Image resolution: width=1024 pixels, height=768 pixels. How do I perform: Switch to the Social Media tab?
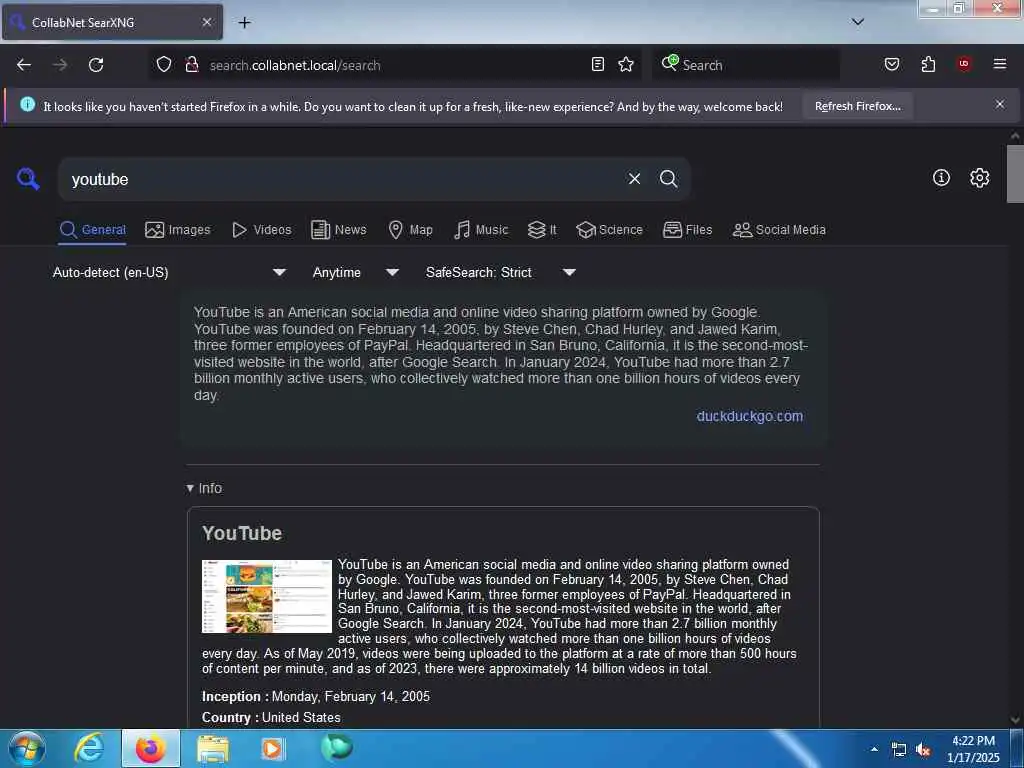click(x=779, y=230)
